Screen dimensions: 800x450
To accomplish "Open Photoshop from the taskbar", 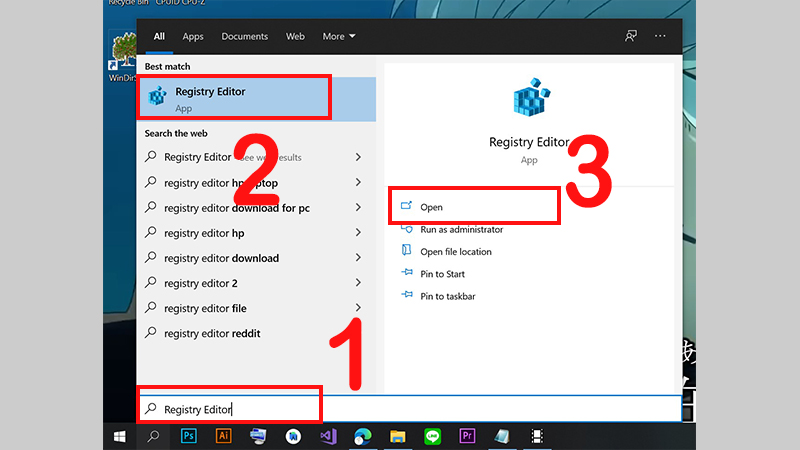I will pos(189,436).
